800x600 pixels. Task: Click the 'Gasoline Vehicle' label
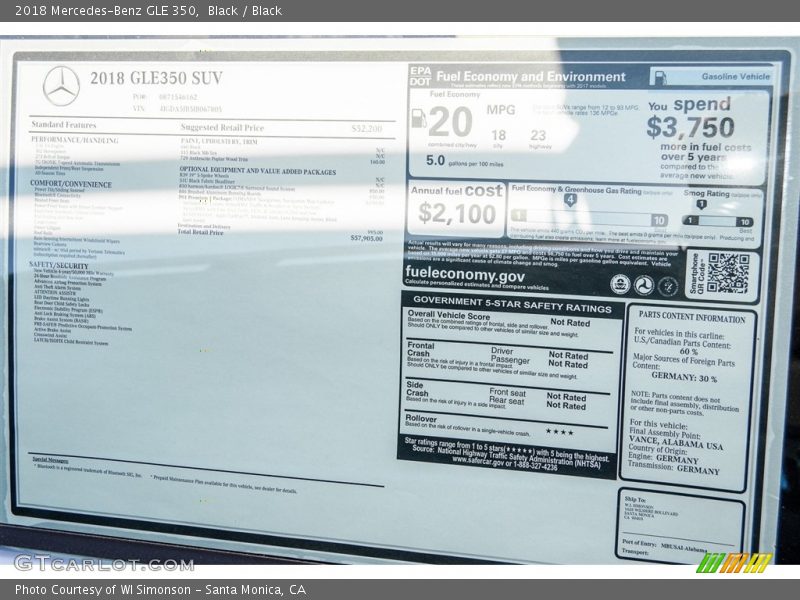click(735, 77)
